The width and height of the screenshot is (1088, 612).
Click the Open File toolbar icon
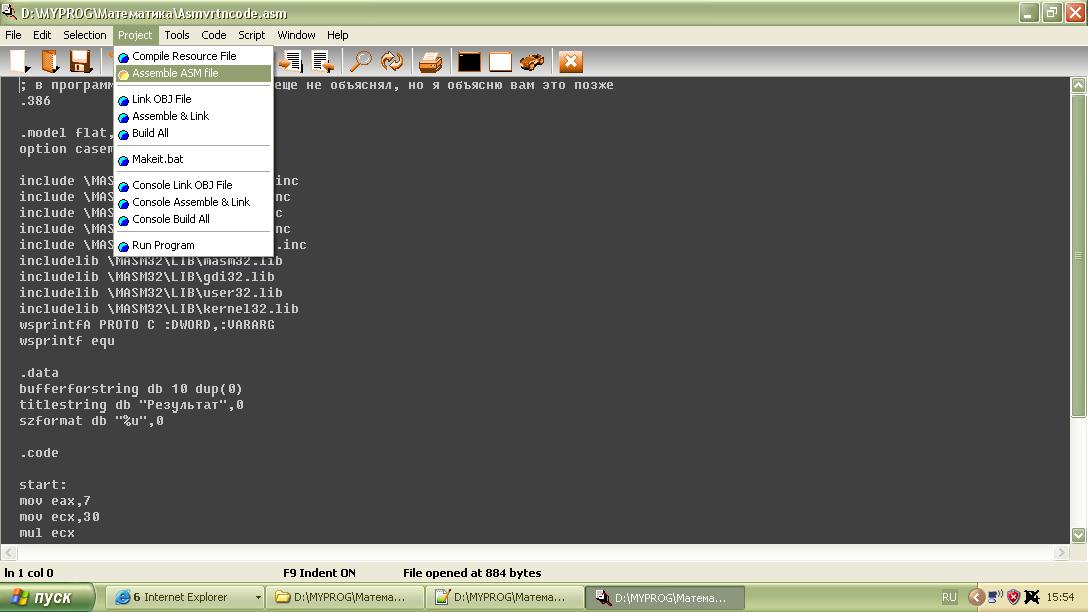tap(50, 62)
